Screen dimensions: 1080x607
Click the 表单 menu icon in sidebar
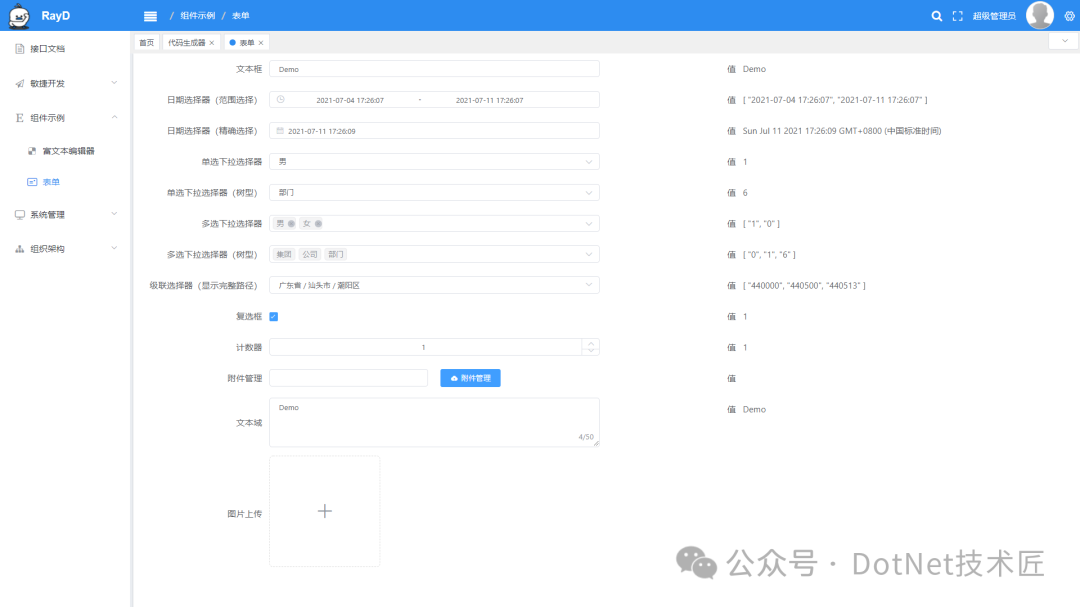pos(32,182)
